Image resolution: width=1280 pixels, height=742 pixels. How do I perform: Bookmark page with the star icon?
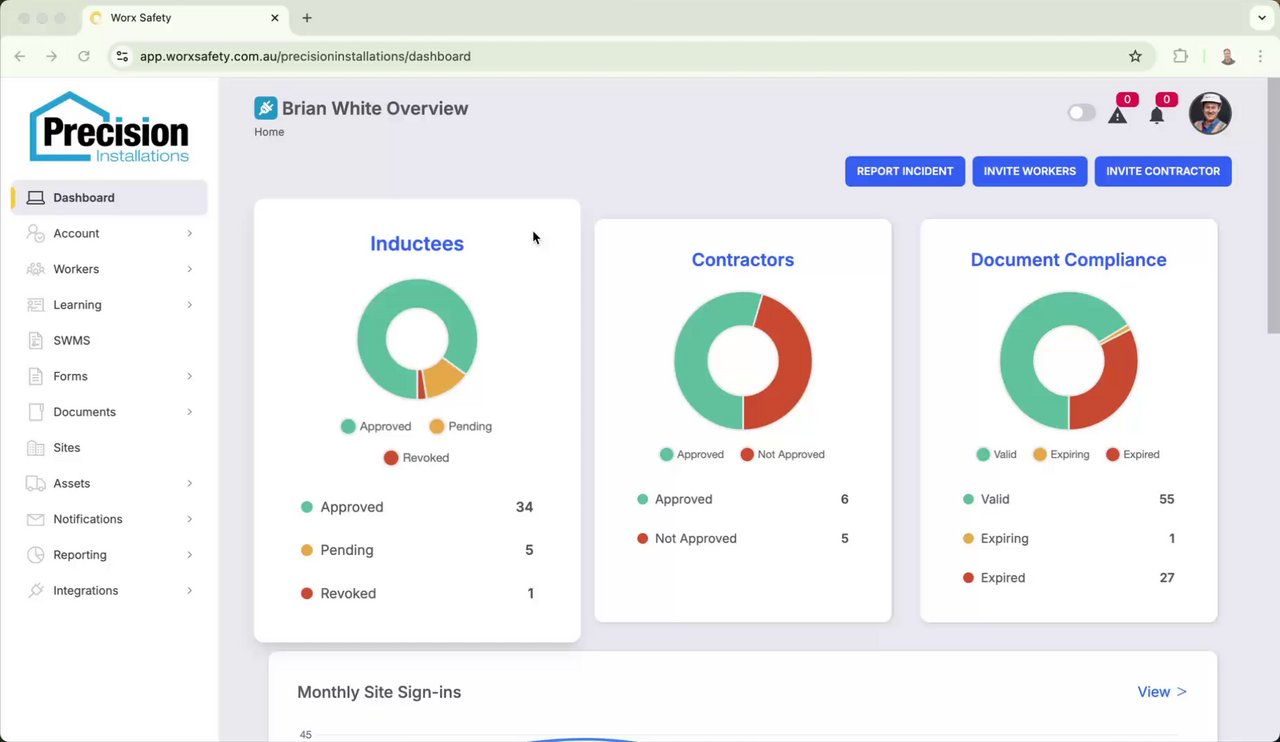[1135, 56]
